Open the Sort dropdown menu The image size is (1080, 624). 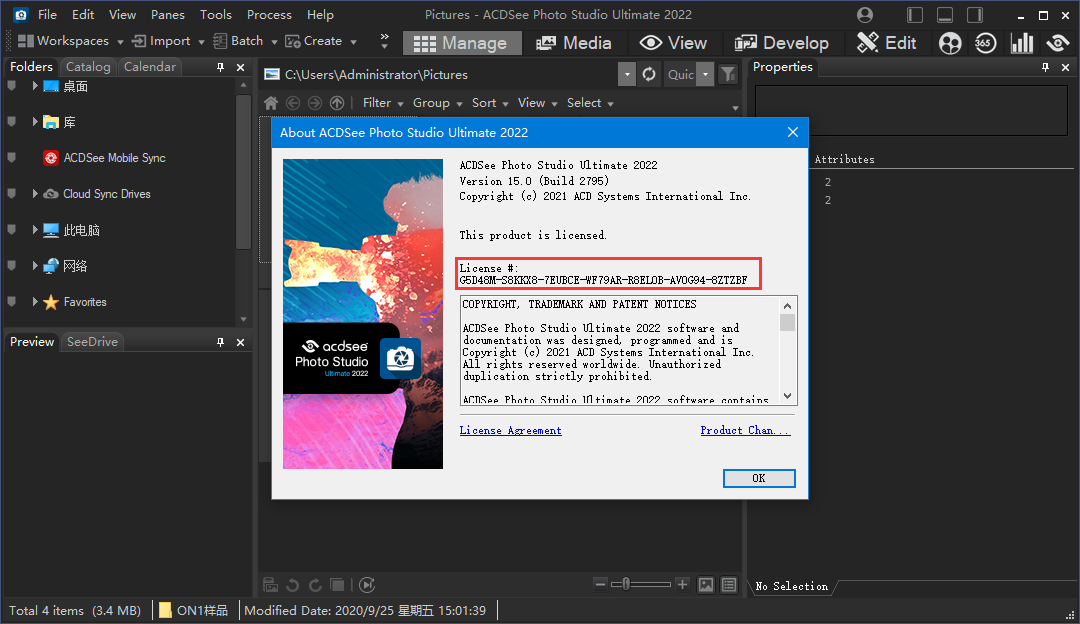[x=489, y=102]
